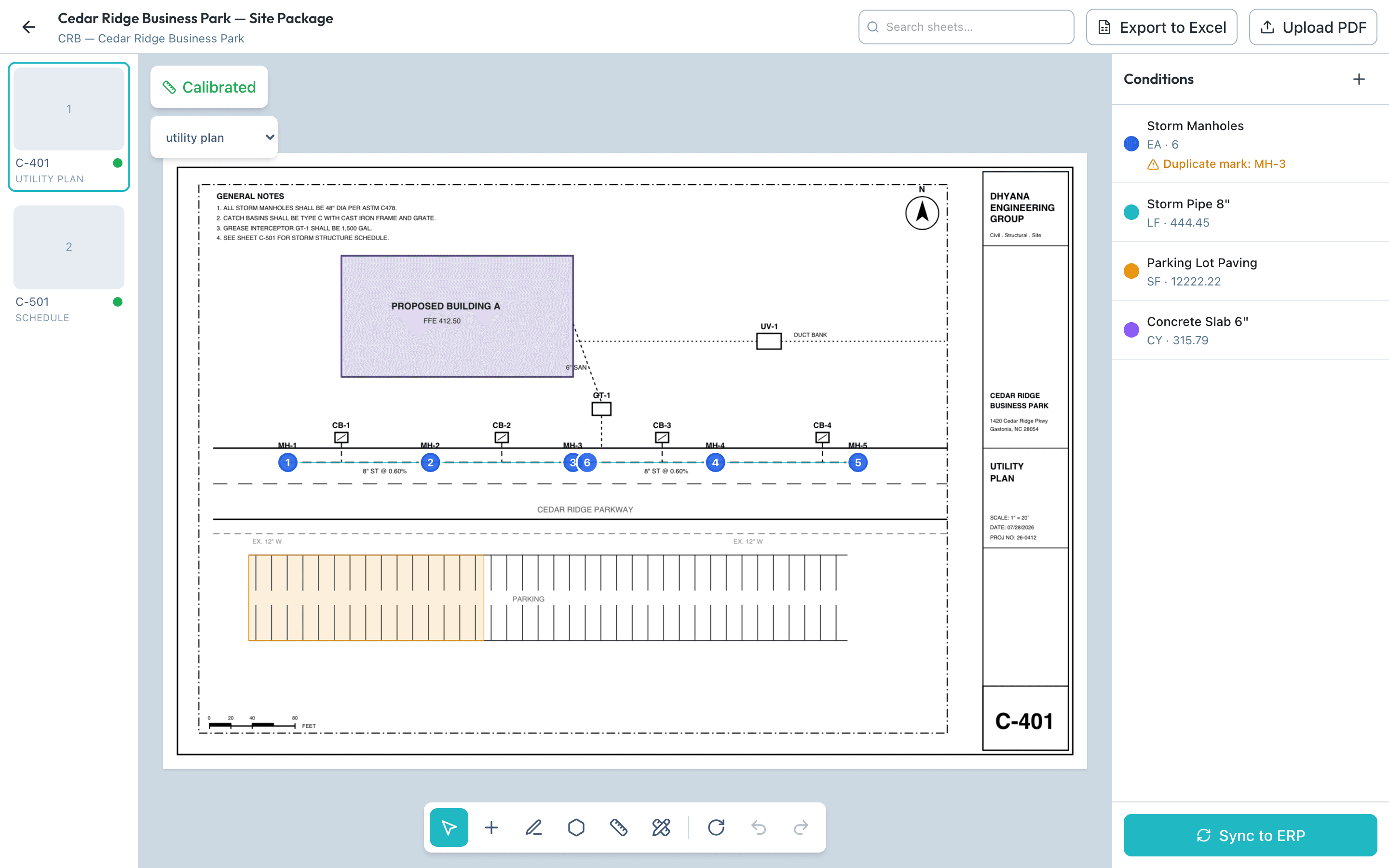Open sheet C-501 Schedule thumbnail

tap(69, 265)
